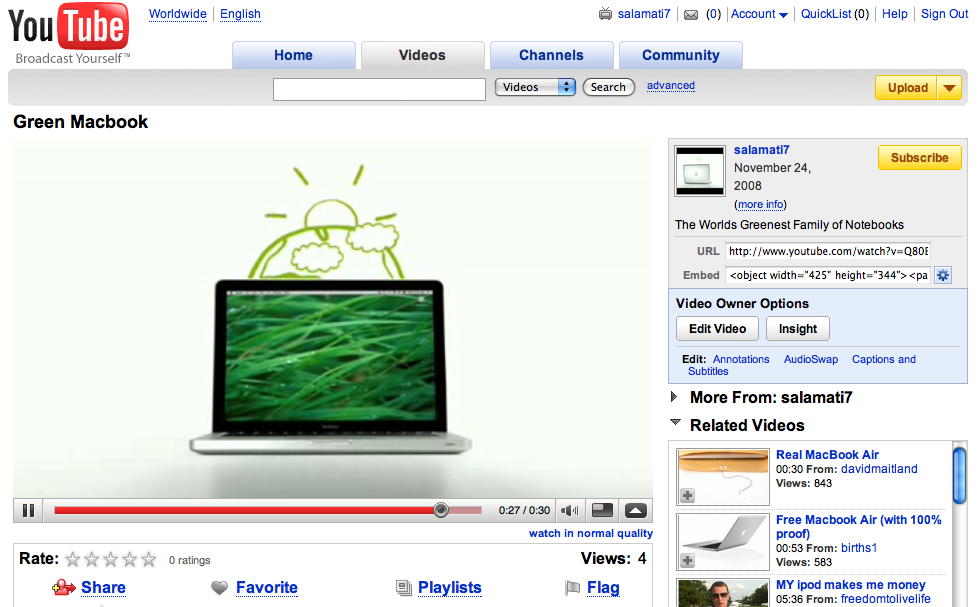Click the Edit Video button
This screenshot has height=607, width=980.
click(718, 329)
